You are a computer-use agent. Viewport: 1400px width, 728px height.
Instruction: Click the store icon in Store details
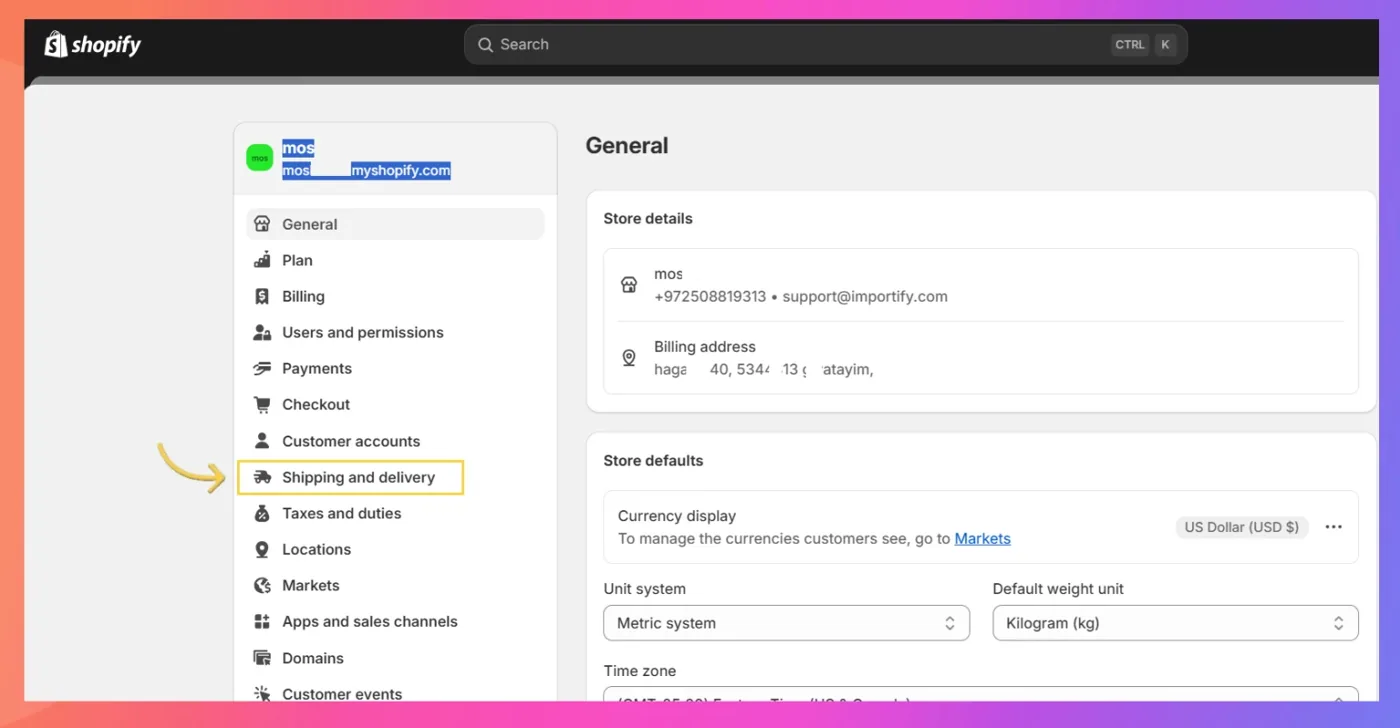click(x=629, y=285)
